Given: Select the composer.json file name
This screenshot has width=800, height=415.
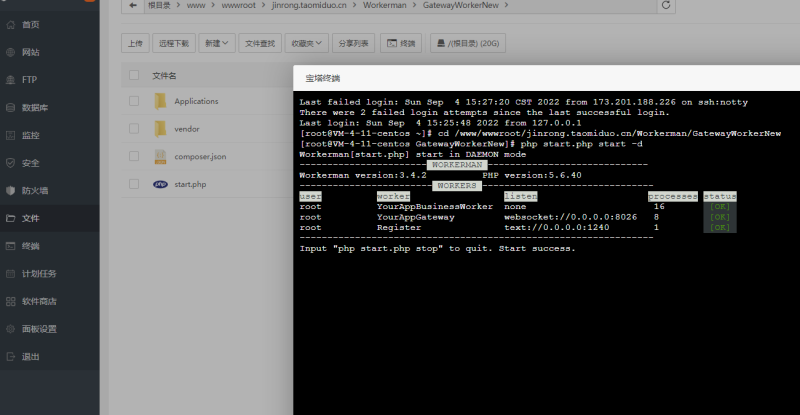Looking at the screenshot, I should coord(200,157).
